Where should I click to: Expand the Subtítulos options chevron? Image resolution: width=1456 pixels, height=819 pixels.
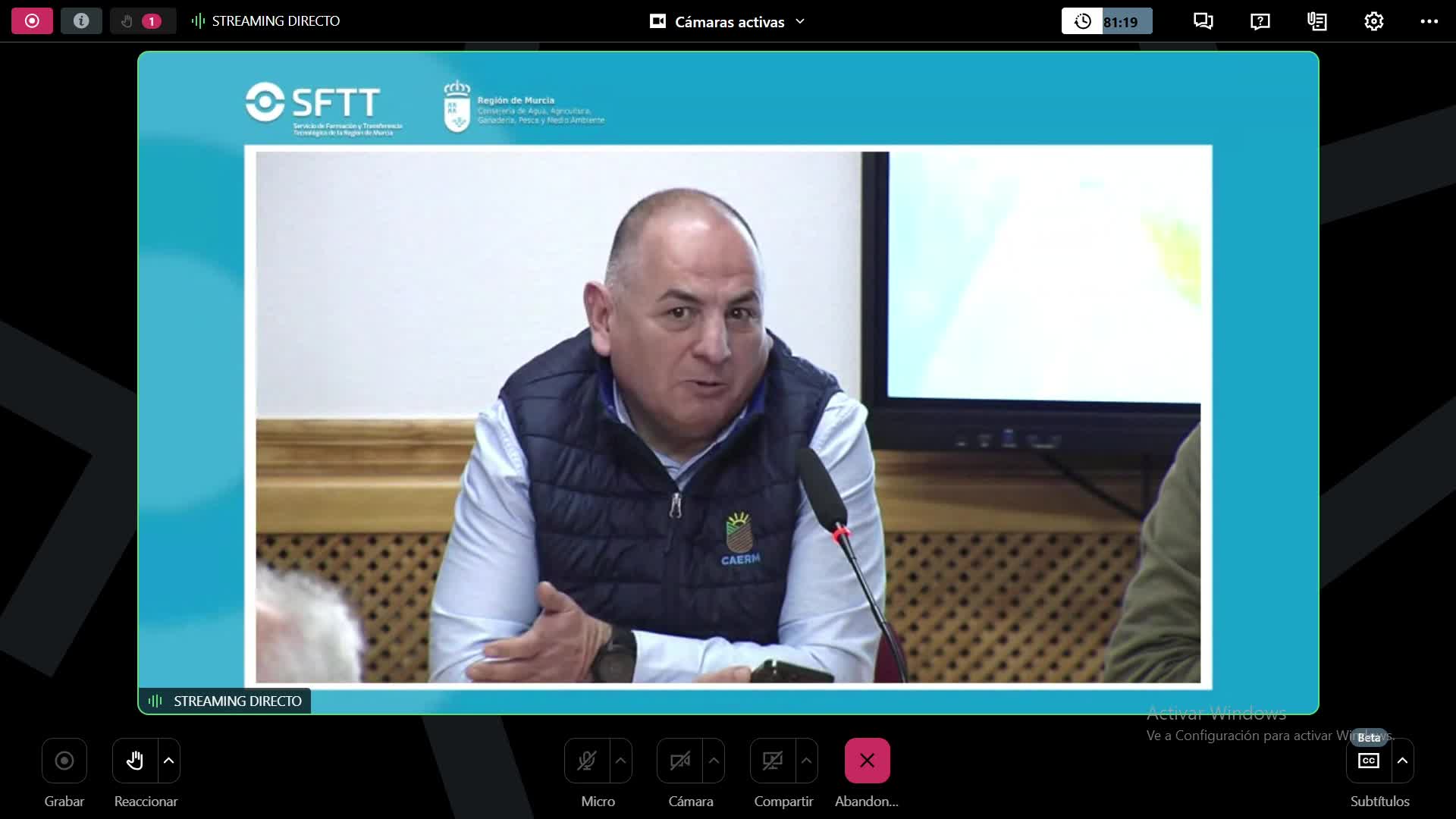(x=1403, y=761)
